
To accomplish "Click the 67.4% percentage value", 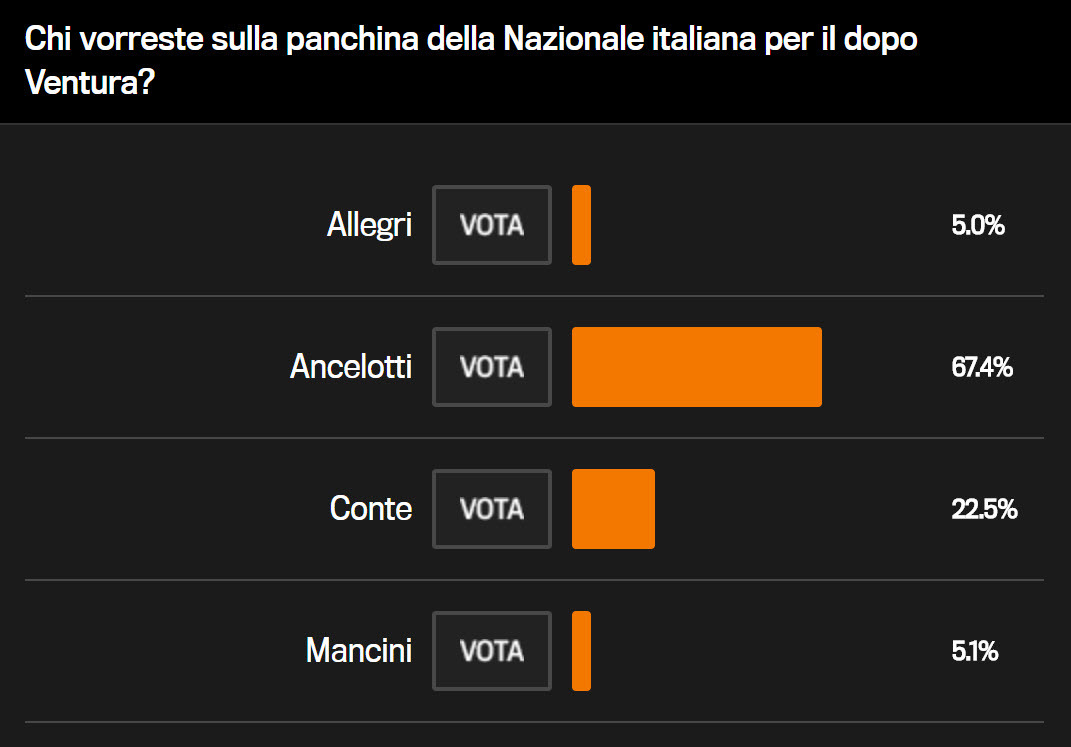I will point(982,368).
